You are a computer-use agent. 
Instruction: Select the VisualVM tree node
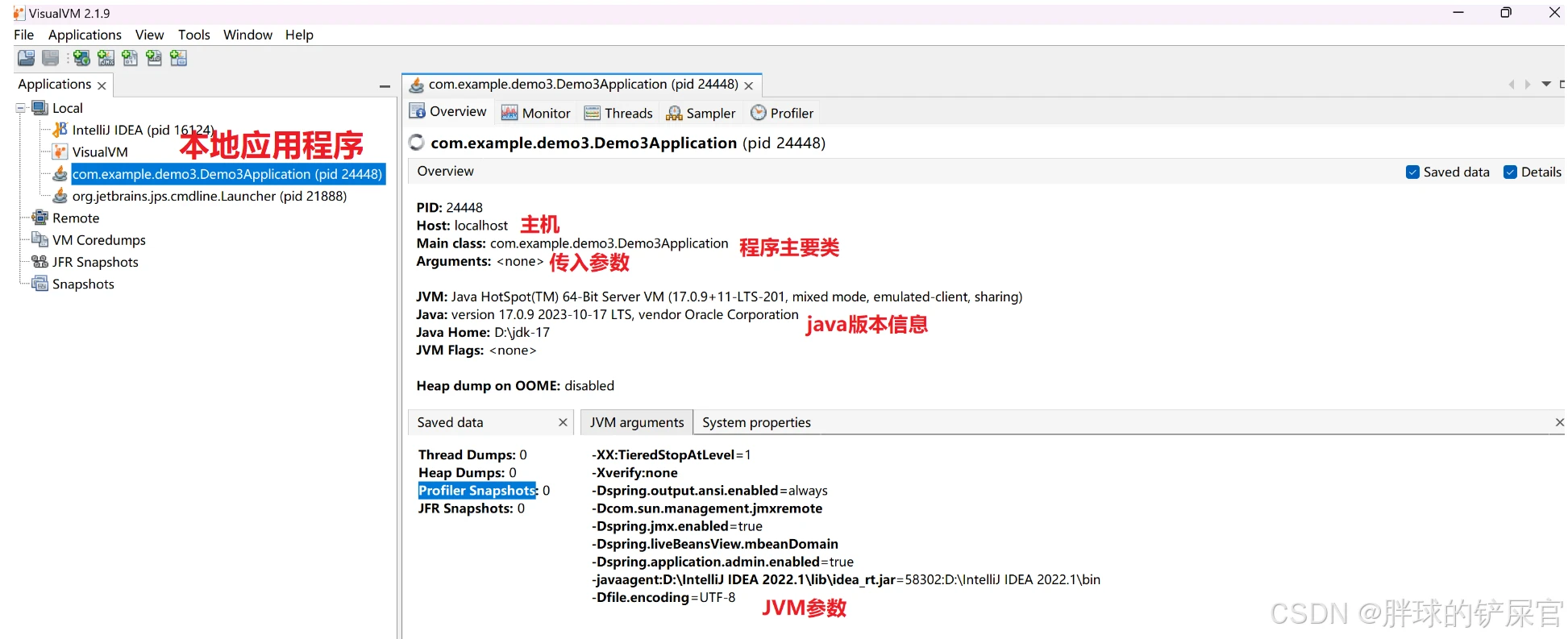pyautogui.click(x=100, y=151)
